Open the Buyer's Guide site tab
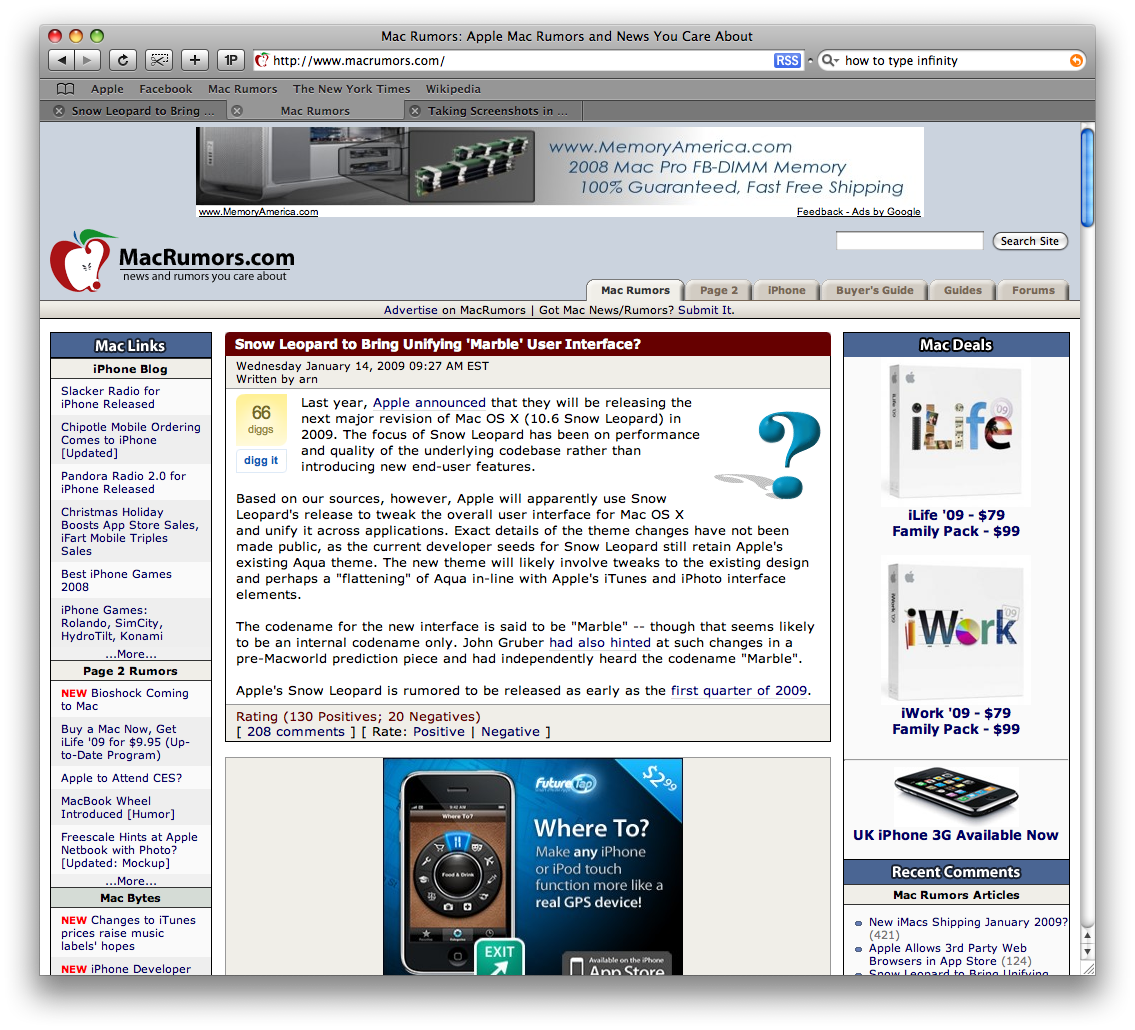The image size is (1135, 1030). point(874,290)
